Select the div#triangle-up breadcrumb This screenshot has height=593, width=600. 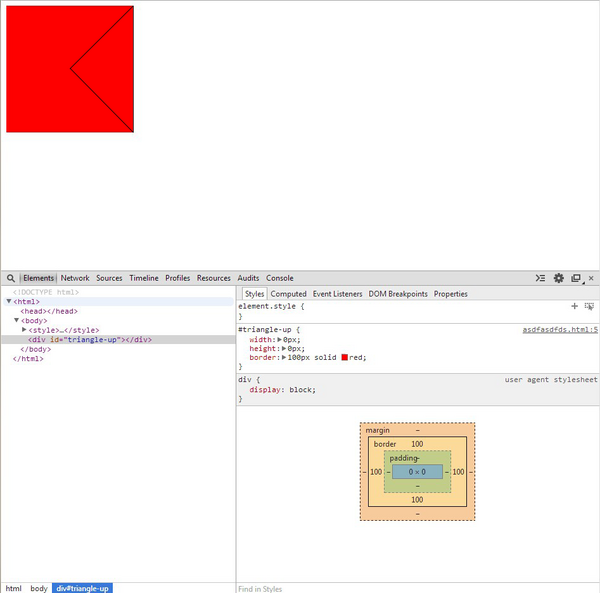[83, 588]
